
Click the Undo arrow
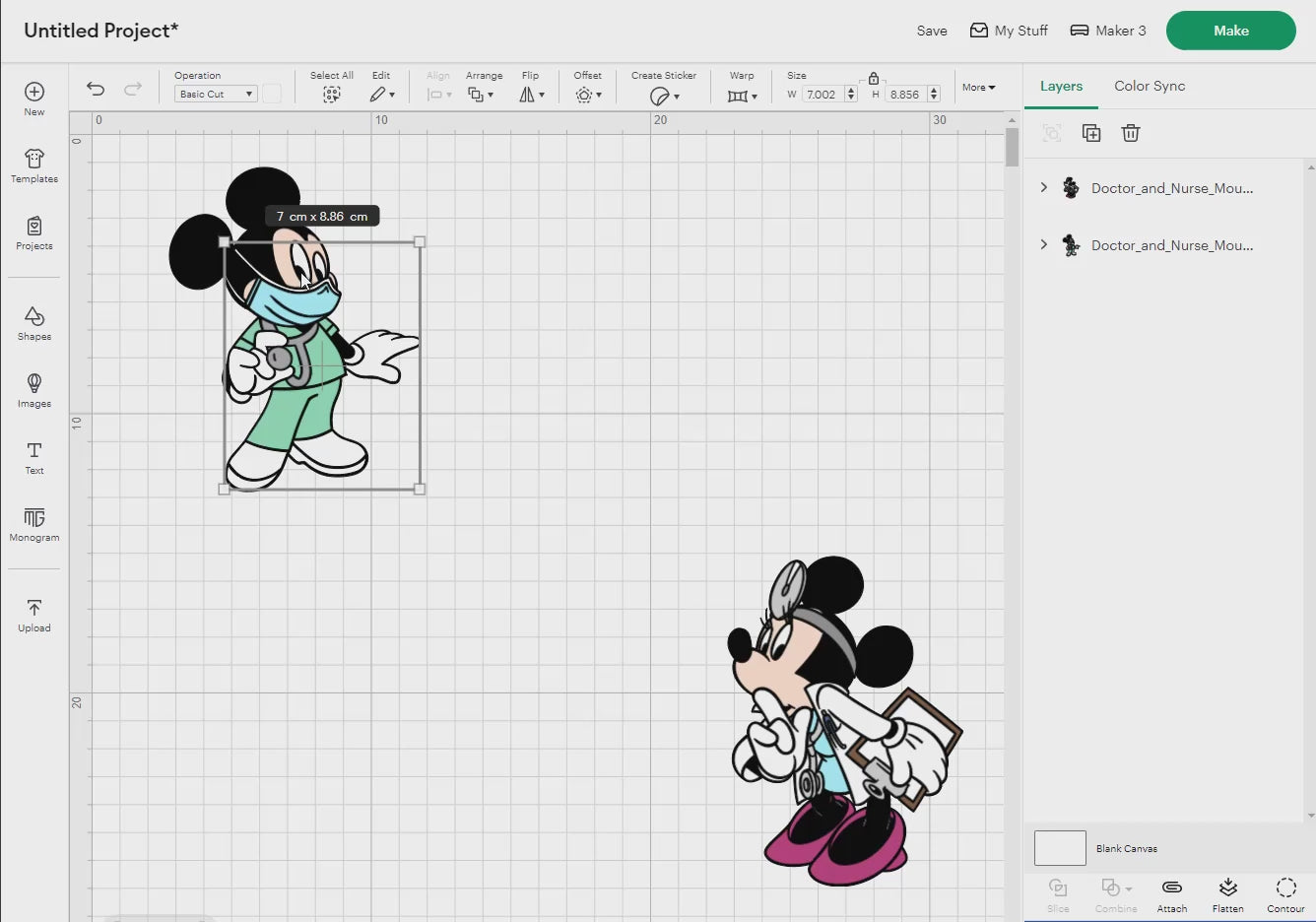[x=96, y=89]
